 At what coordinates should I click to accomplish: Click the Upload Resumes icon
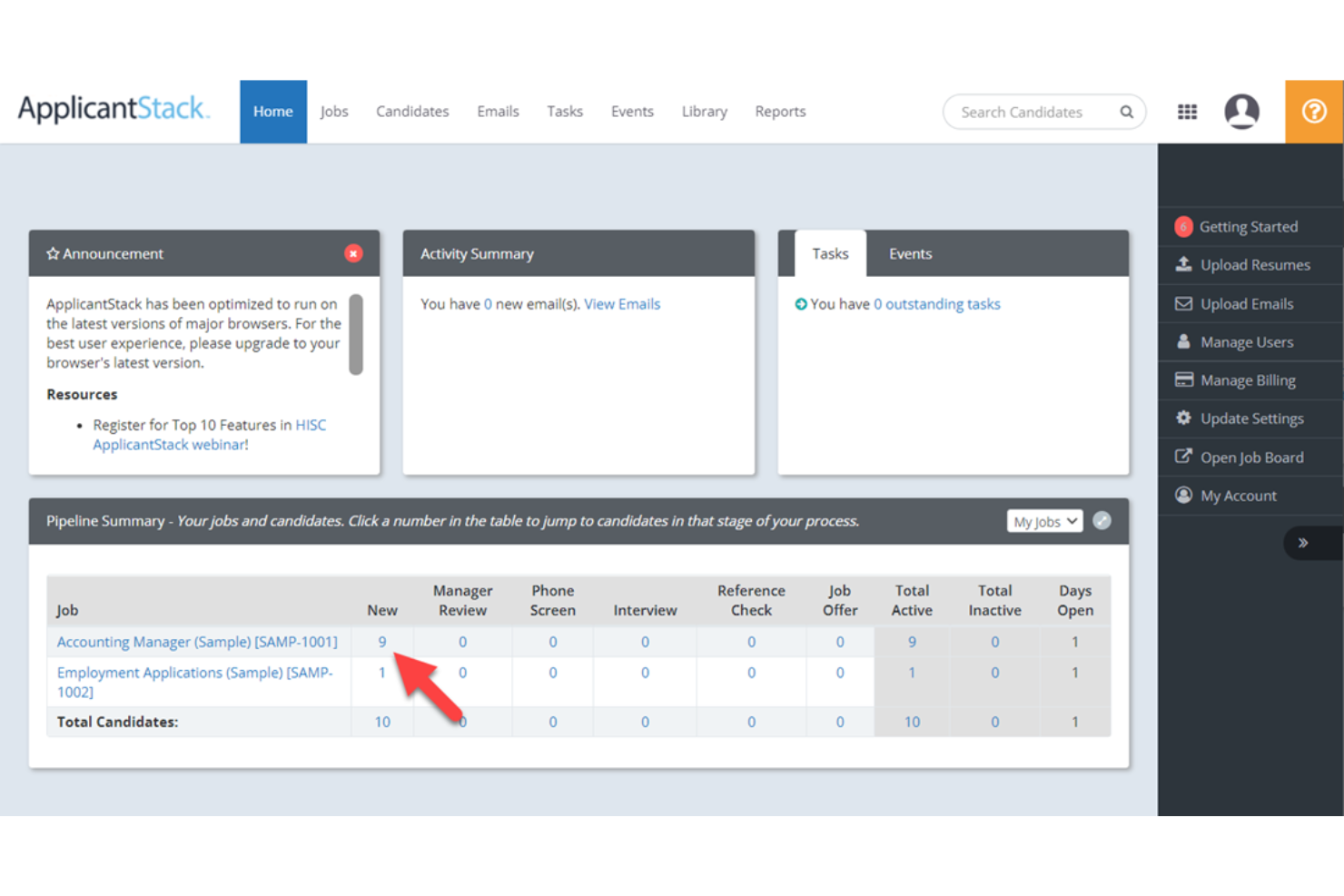[x=1183, y=264]
